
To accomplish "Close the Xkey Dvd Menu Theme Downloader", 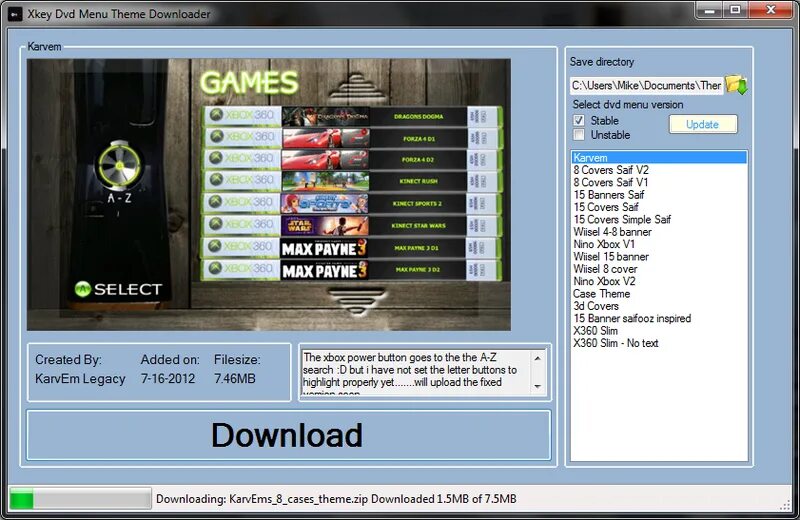I will coord(770,9).
